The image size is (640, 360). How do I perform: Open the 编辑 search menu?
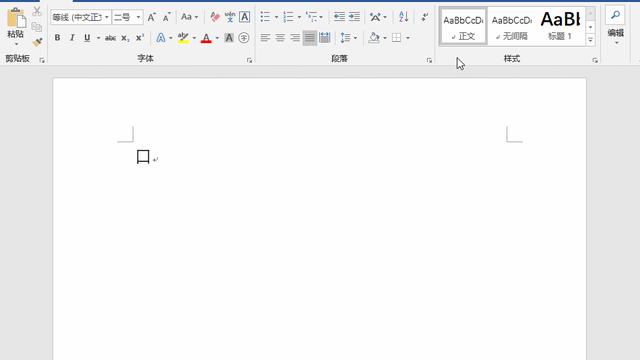tap(616, 26)
